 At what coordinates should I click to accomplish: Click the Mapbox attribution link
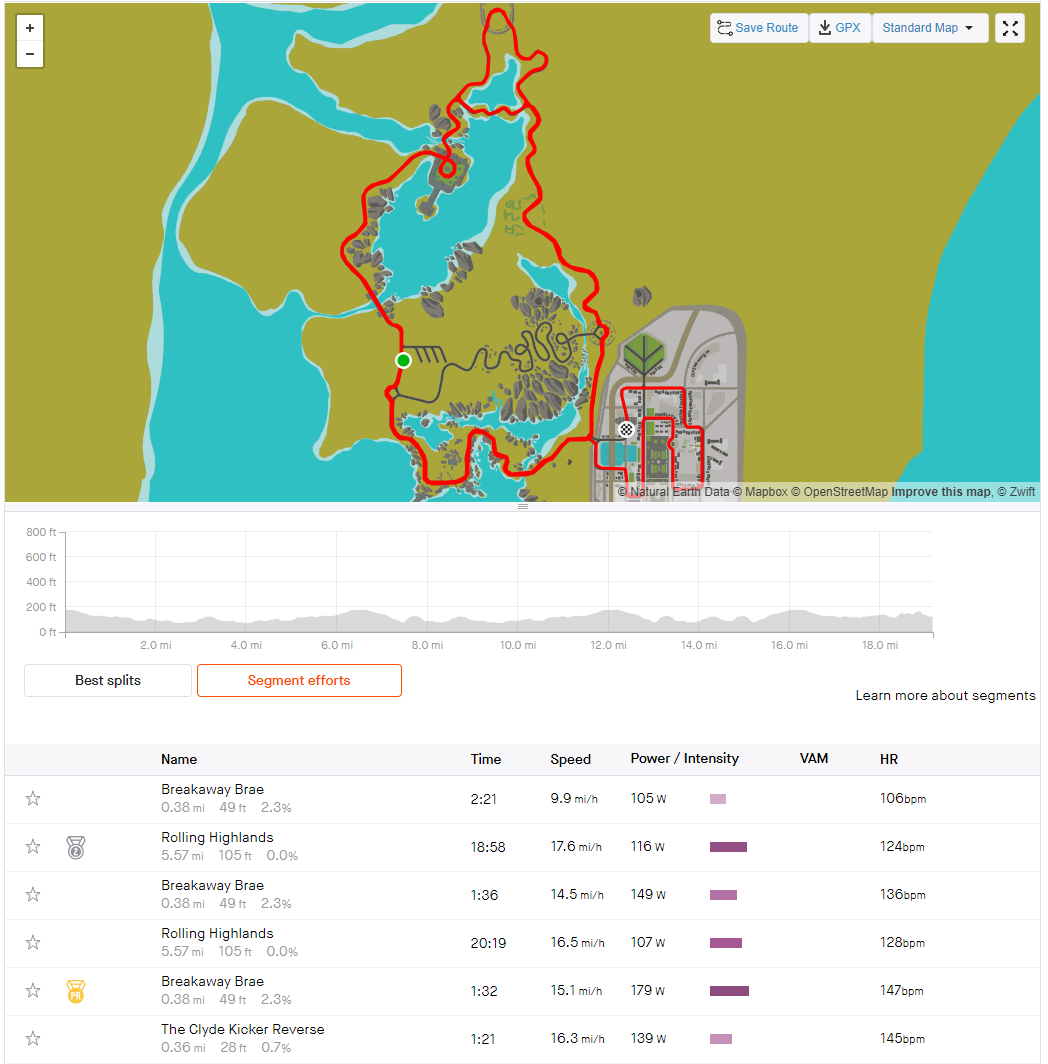click(760, 492)
